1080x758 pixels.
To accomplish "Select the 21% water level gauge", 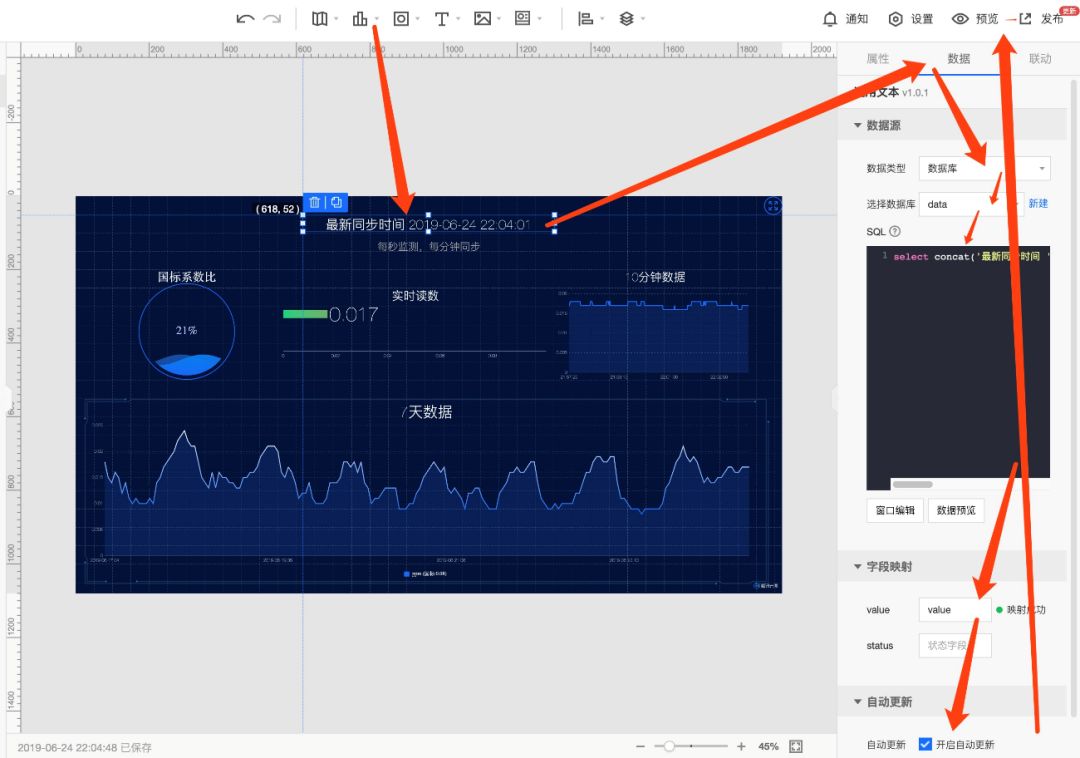I will tap(187, 331).
